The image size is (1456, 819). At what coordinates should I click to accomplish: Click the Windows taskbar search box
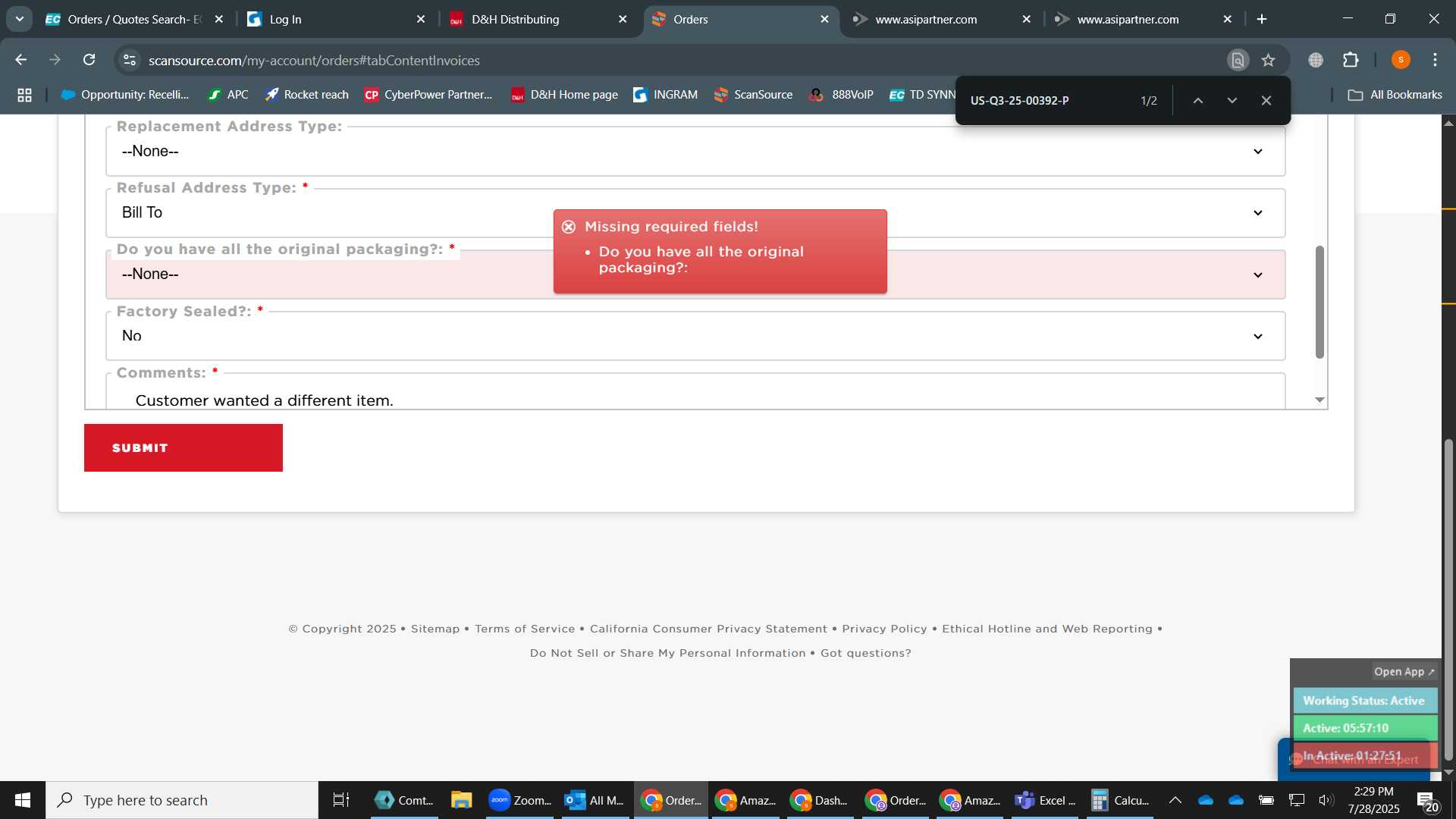pos(182,800)
